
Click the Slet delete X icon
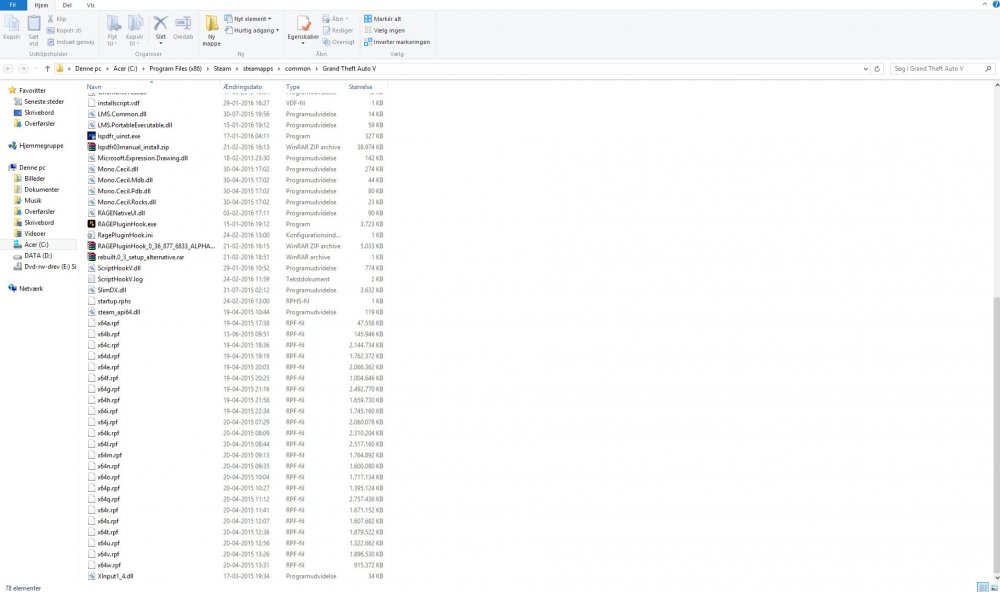click(x=161, y=24)
